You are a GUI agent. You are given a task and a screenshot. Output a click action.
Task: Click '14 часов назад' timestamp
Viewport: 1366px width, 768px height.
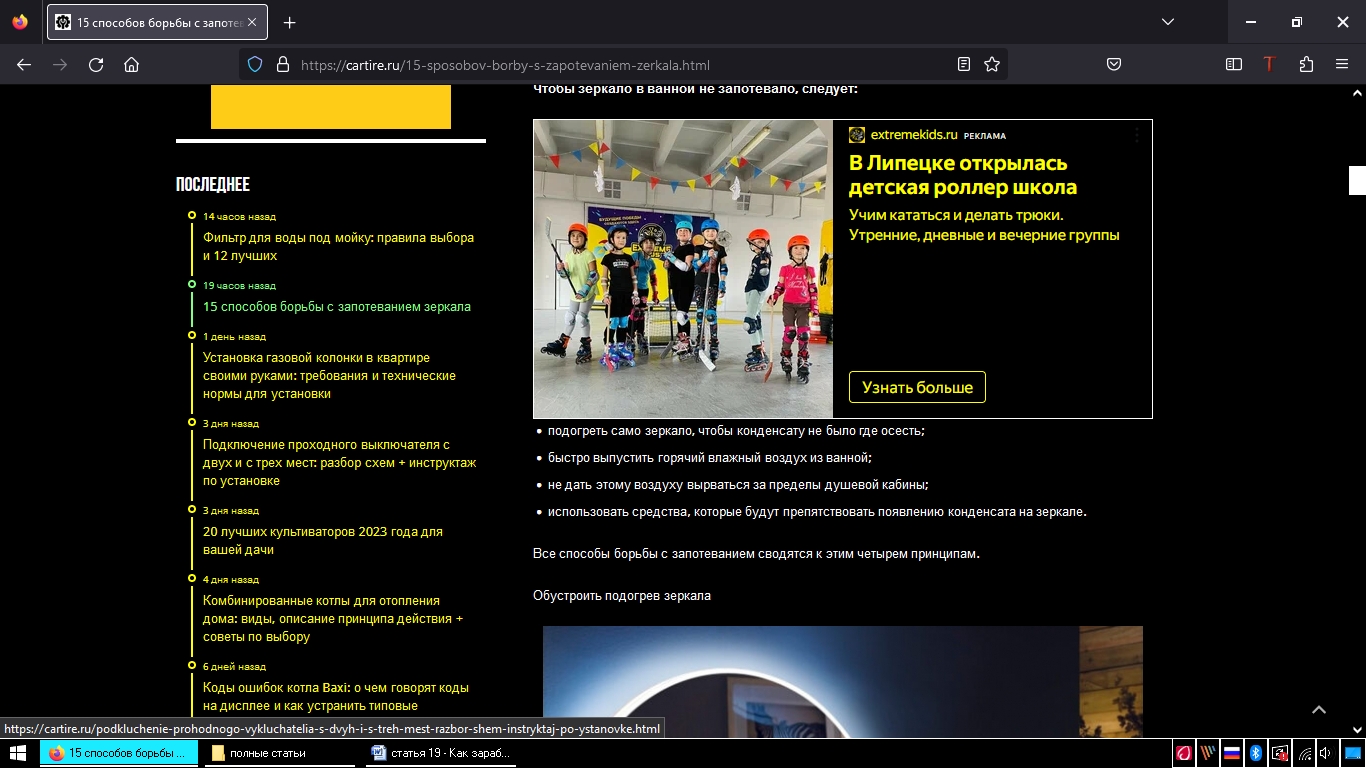(239, 216)
